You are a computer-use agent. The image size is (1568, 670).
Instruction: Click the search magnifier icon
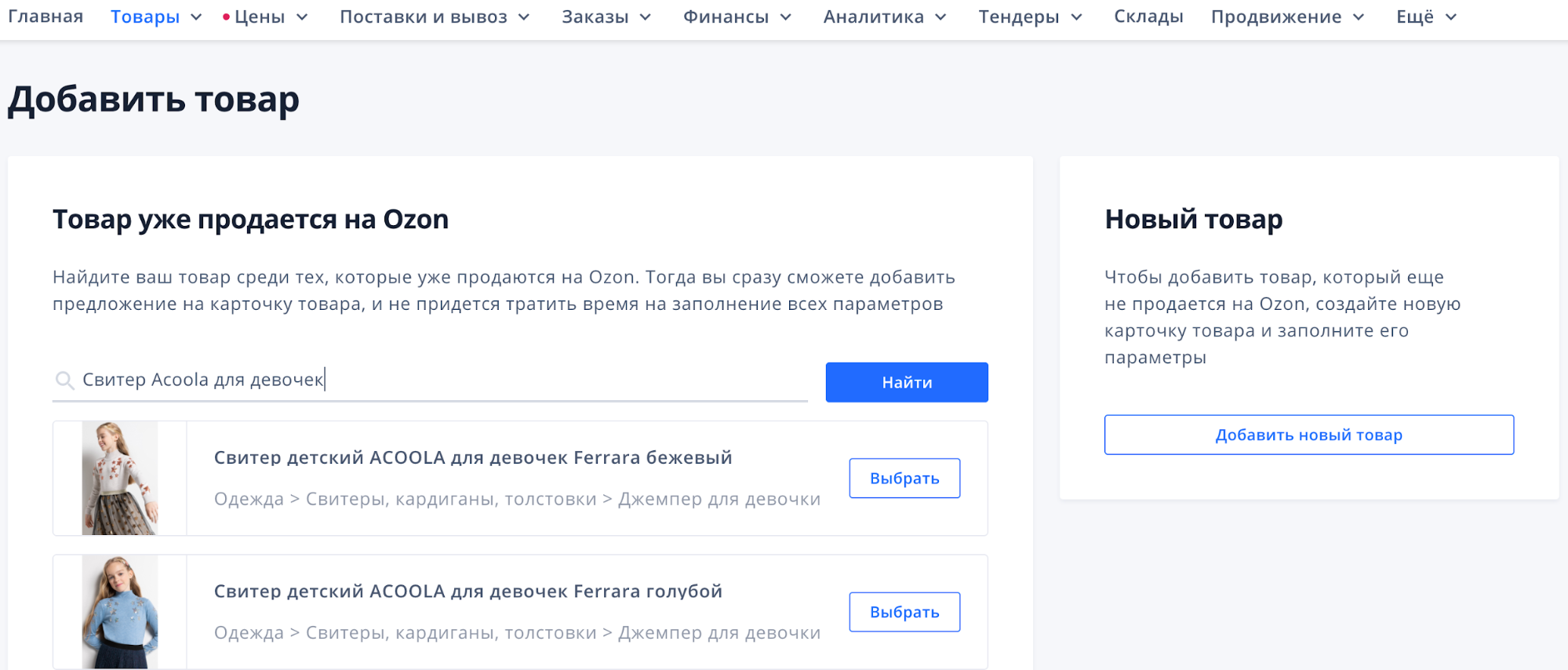pyautogui.click(x=64, y=381)
